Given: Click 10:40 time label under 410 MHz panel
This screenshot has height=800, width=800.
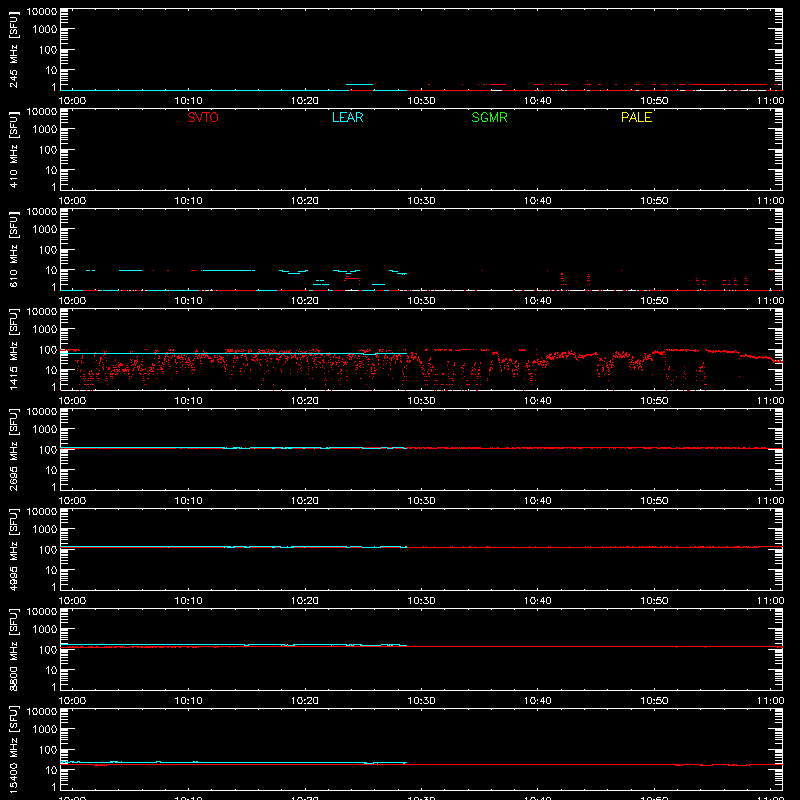Looking at the screenshot, I should pos(538,201).
